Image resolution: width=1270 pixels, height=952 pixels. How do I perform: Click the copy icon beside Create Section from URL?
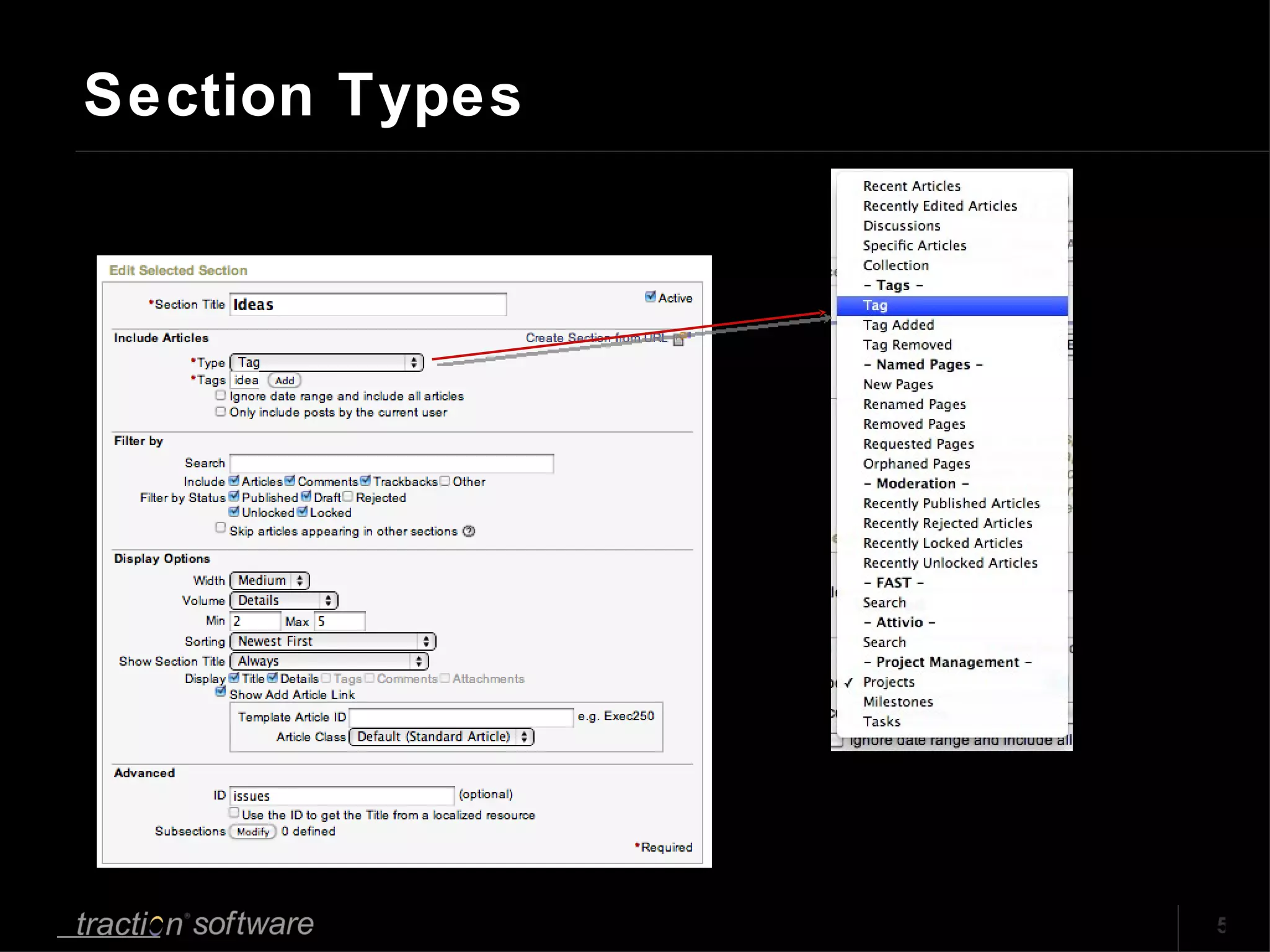click(680, 338)
